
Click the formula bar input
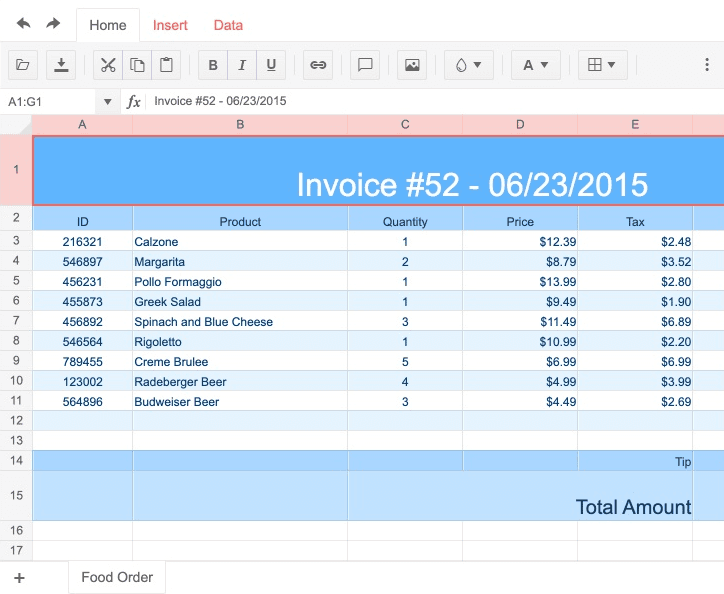tap(434, 101)
